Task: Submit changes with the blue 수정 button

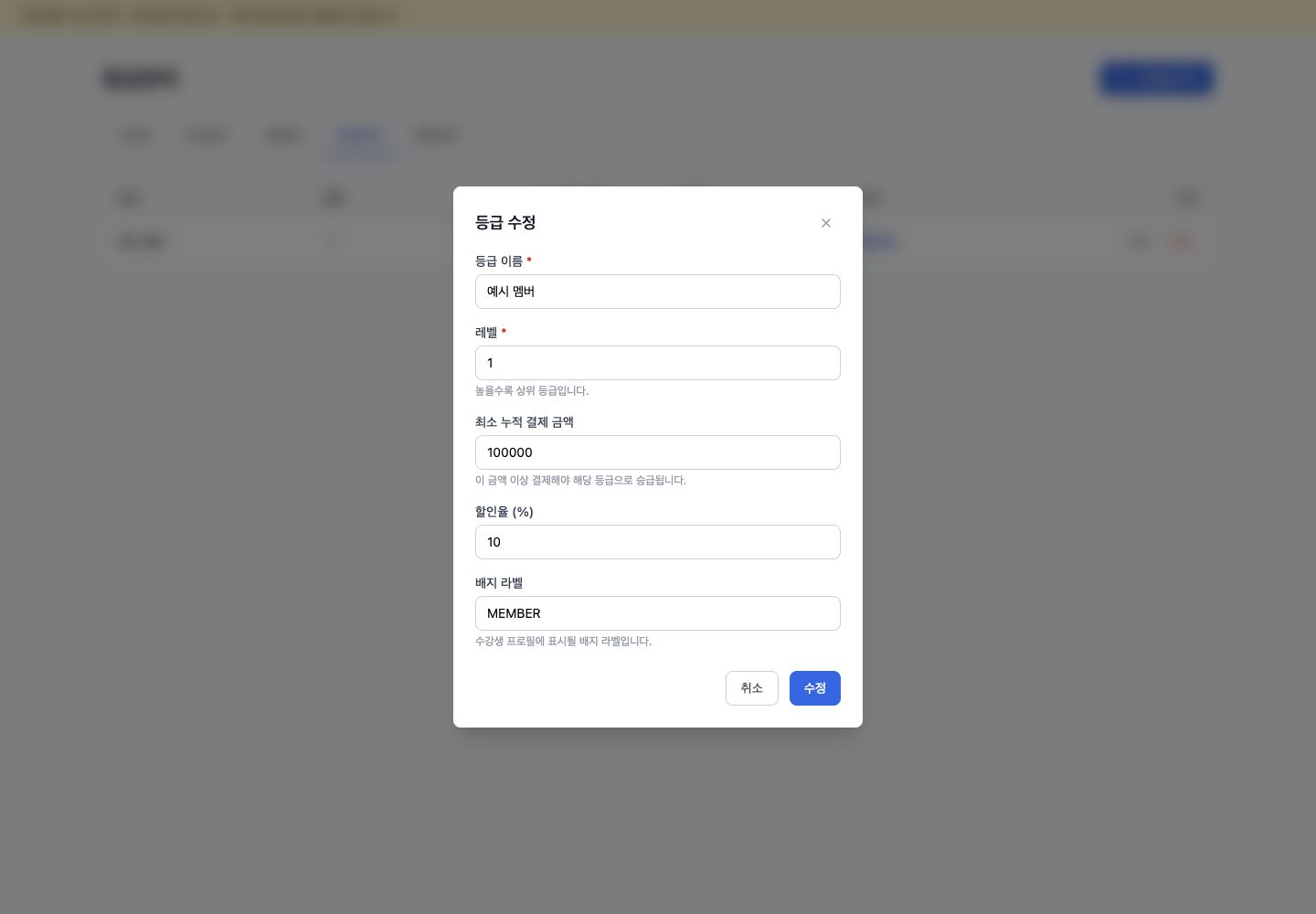Action: pos(815,688)
